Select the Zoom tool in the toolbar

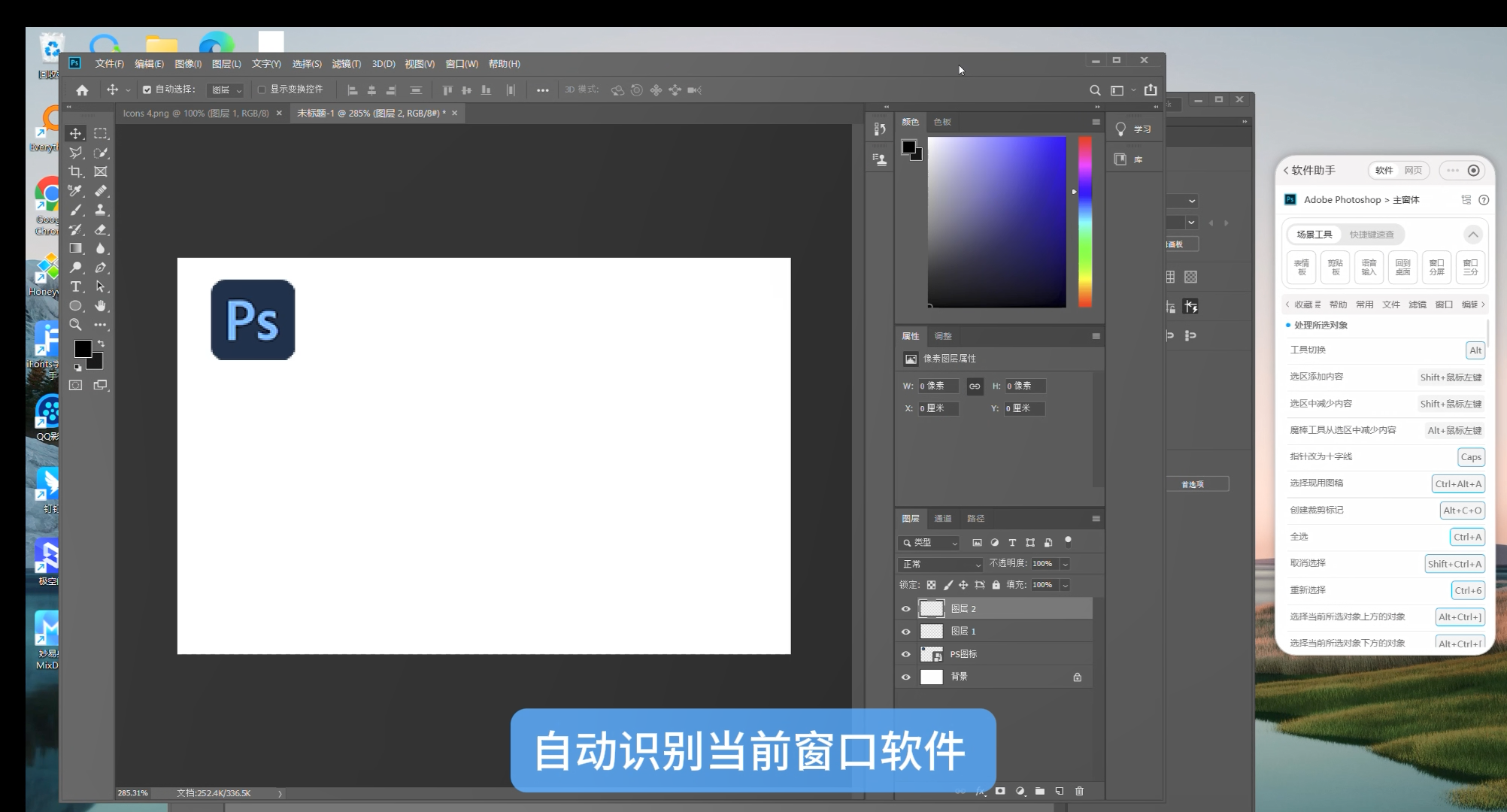pos(76,326)
